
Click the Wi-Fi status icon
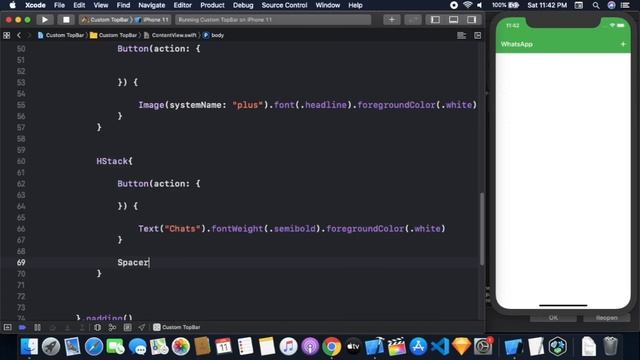click(x=468, y=5)
